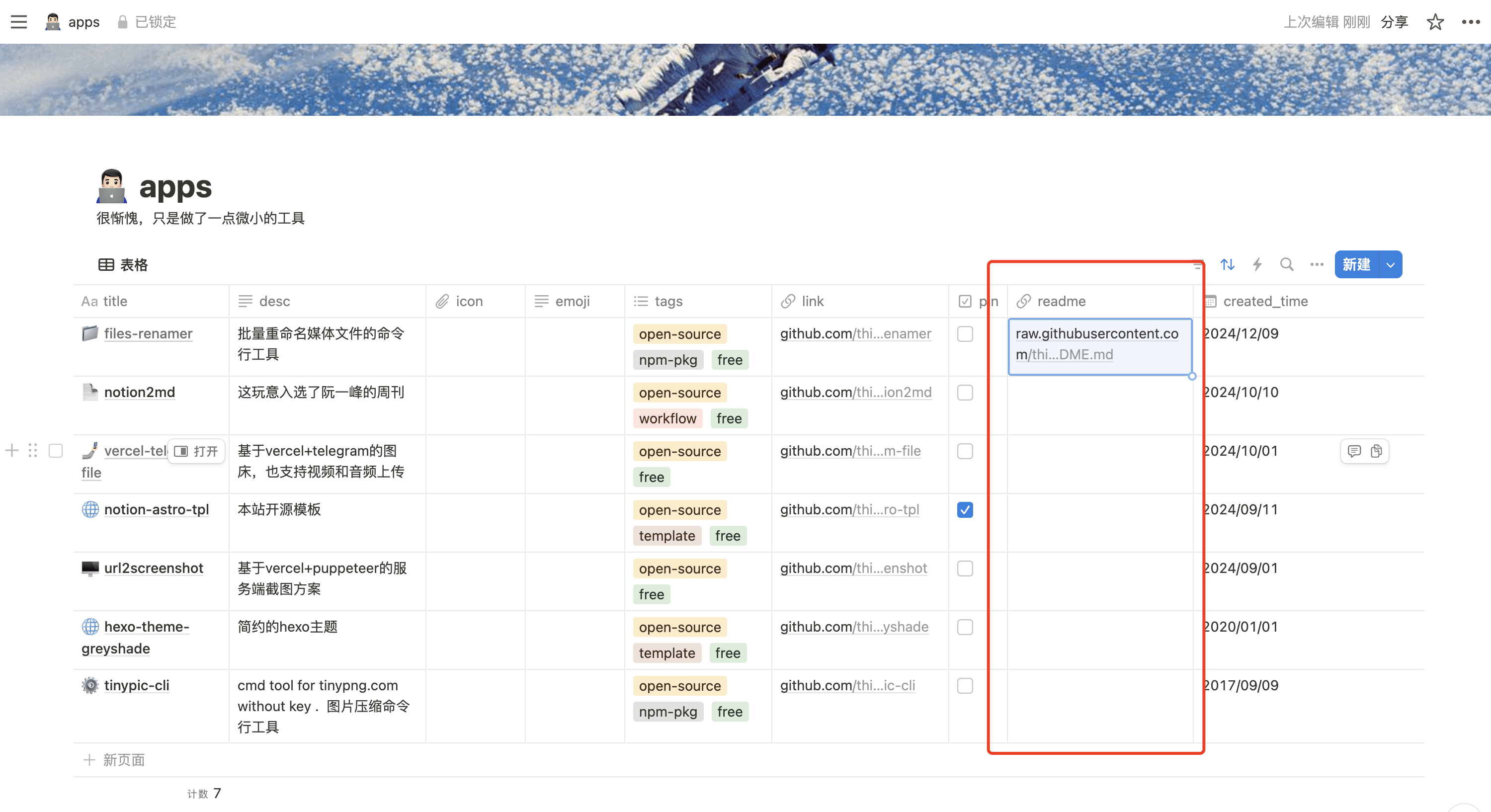Screen dimensions: 1491x812
Task: Click the 打开 button on vercel-telegram-file
Action: (x=196, y=451)
